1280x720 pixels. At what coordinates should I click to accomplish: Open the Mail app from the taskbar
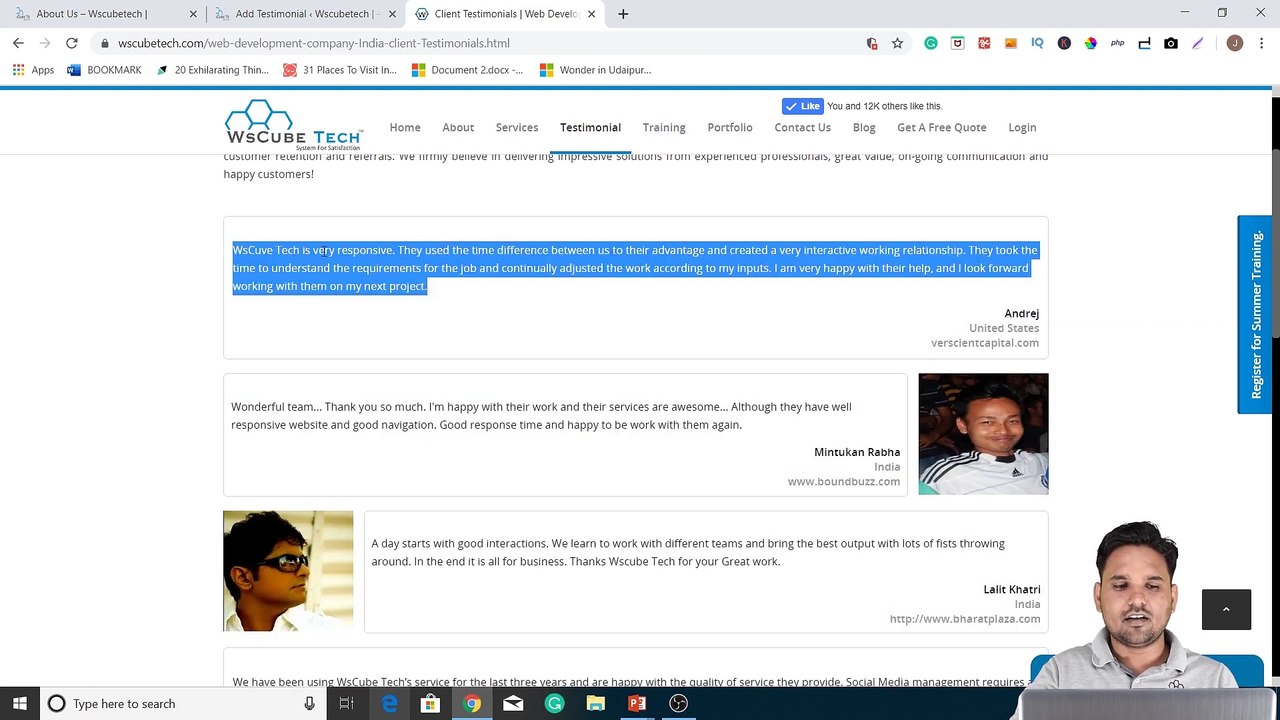513,704
